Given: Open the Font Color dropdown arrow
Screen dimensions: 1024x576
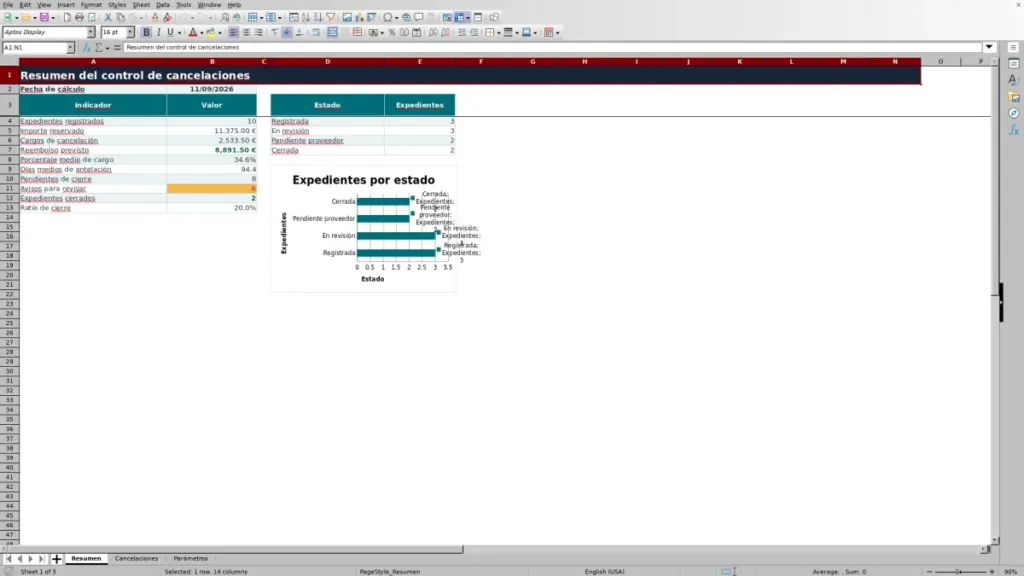Looking at the screenshot, I should [x=202, y=33].
